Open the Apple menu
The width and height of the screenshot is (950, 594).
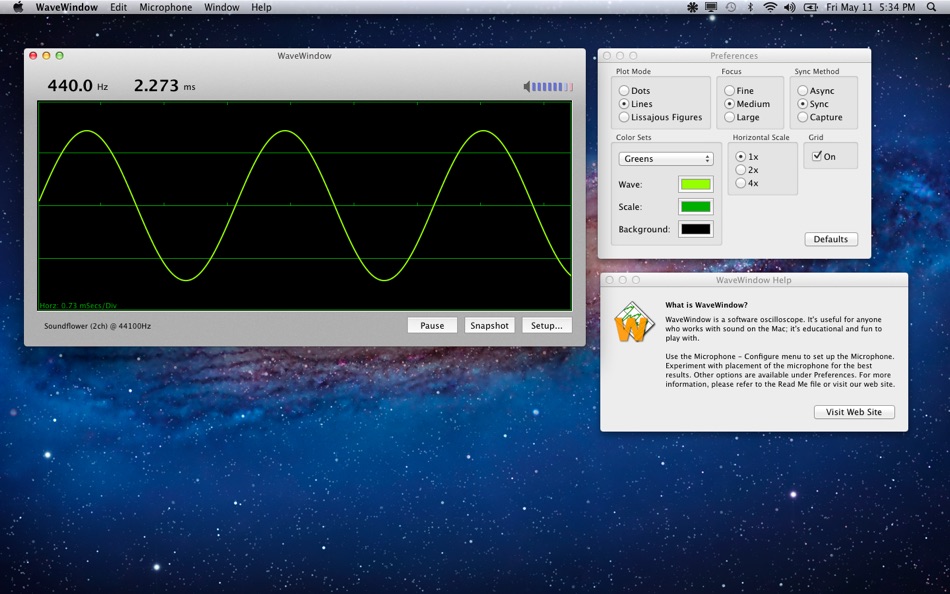[18, 7]
